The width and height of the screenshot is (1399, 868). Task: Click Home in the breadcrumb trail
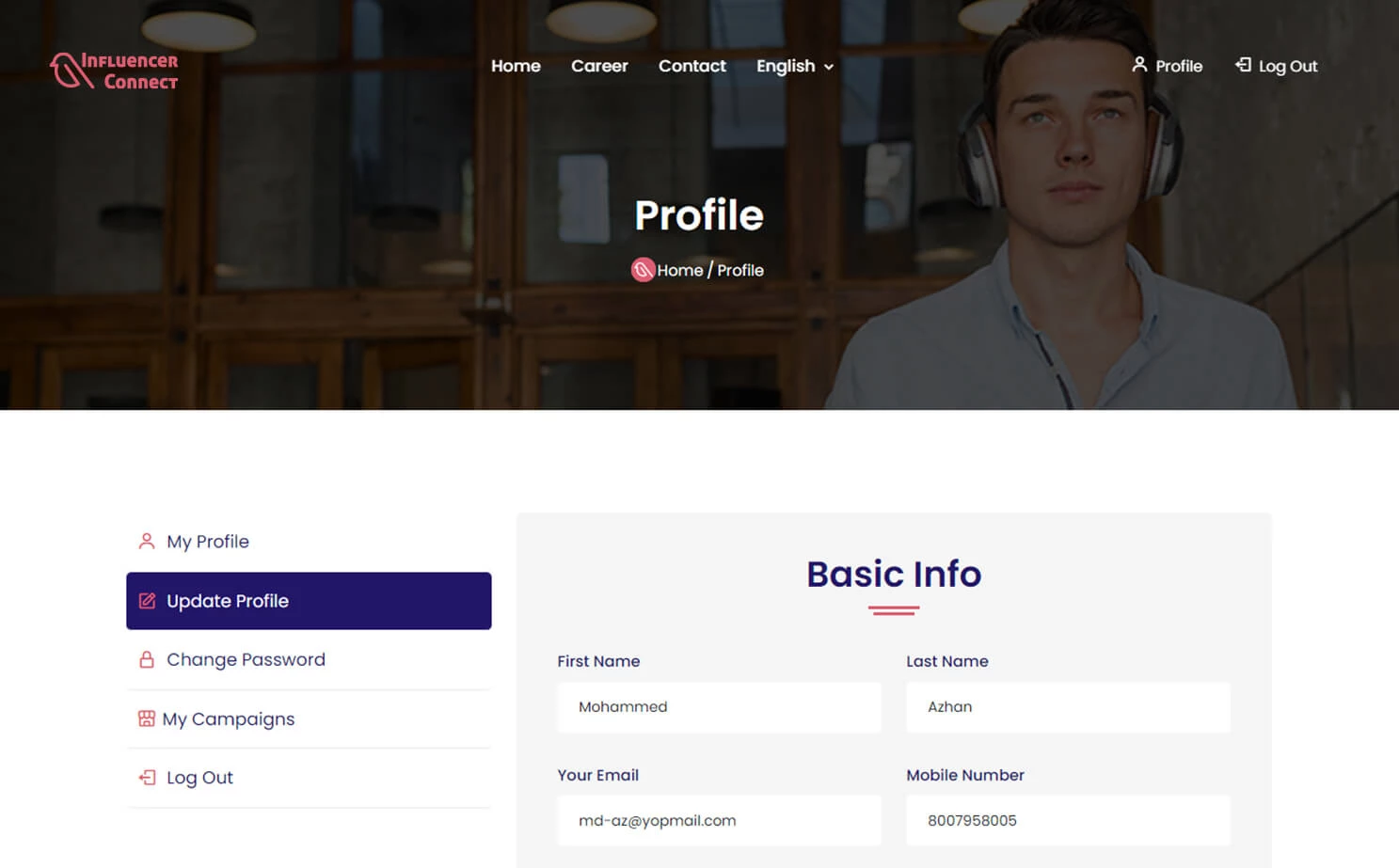click(x=679, y=270)
